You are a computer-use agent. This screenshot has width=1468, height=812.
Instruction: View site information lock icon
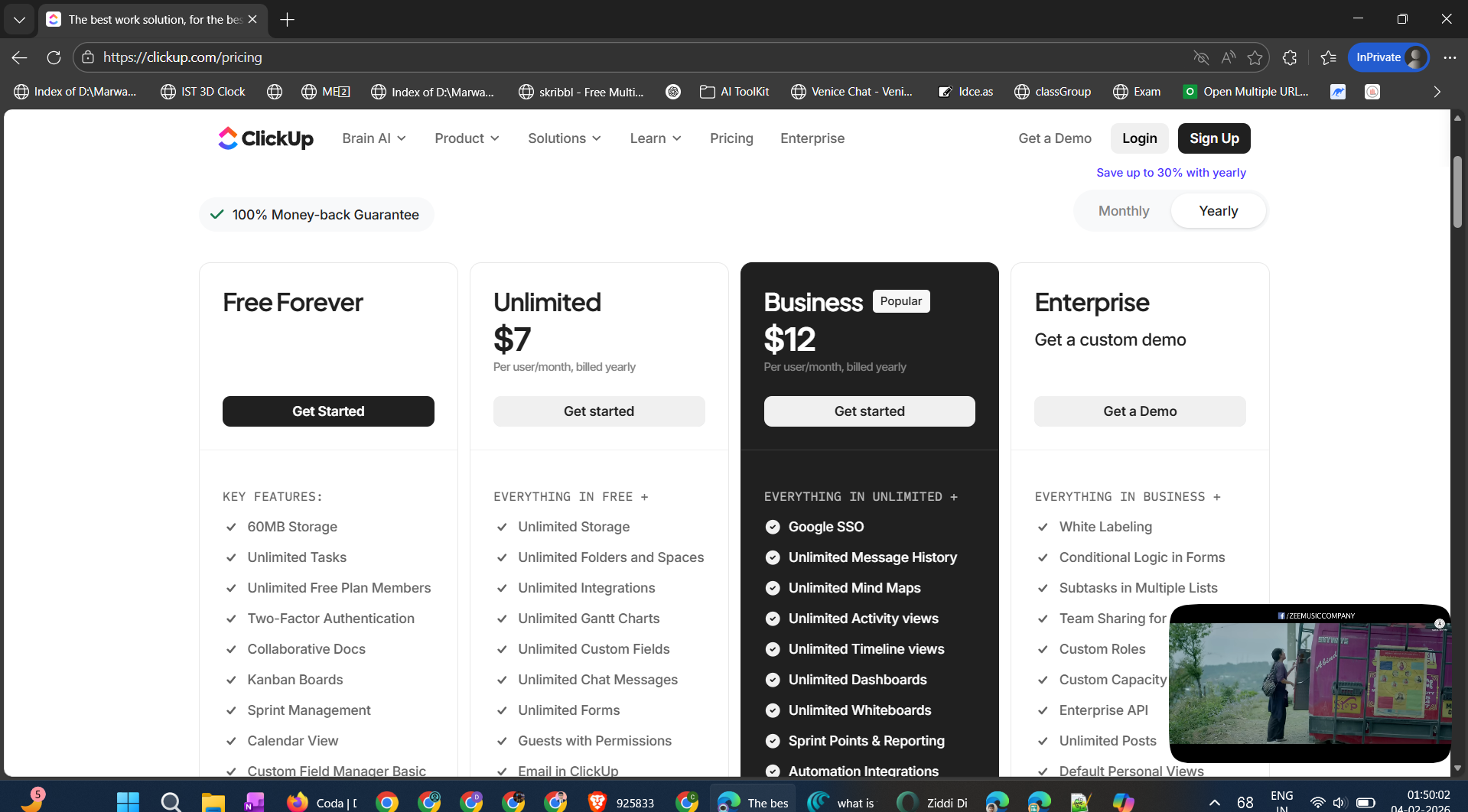[x=88, y=57]
